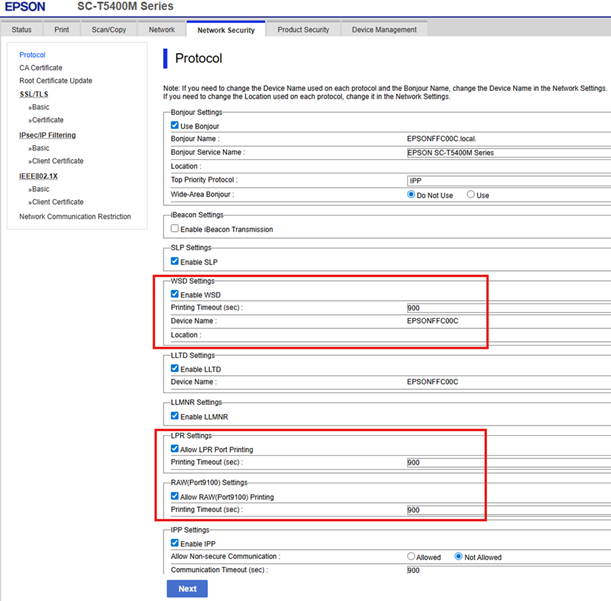Click LLTD Device Name value EPSONFFC00C

(x=433, y=382)
